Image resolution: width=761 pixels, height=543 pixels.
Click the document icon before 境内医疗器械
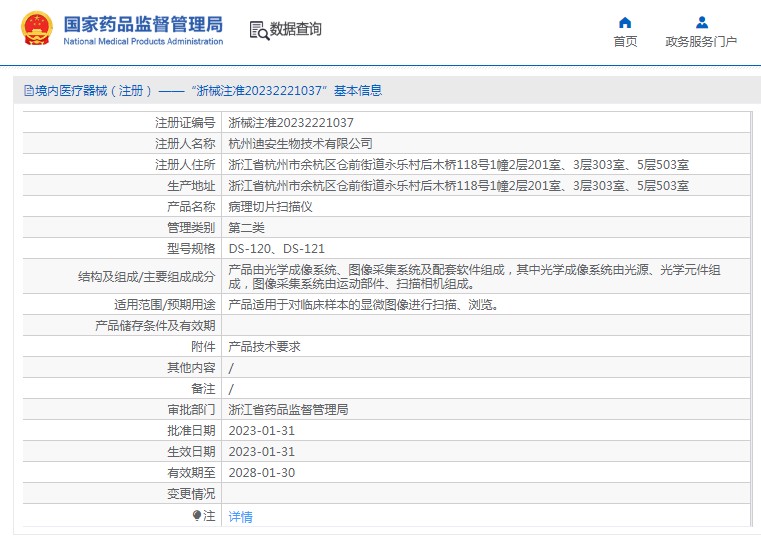[29, 91]
